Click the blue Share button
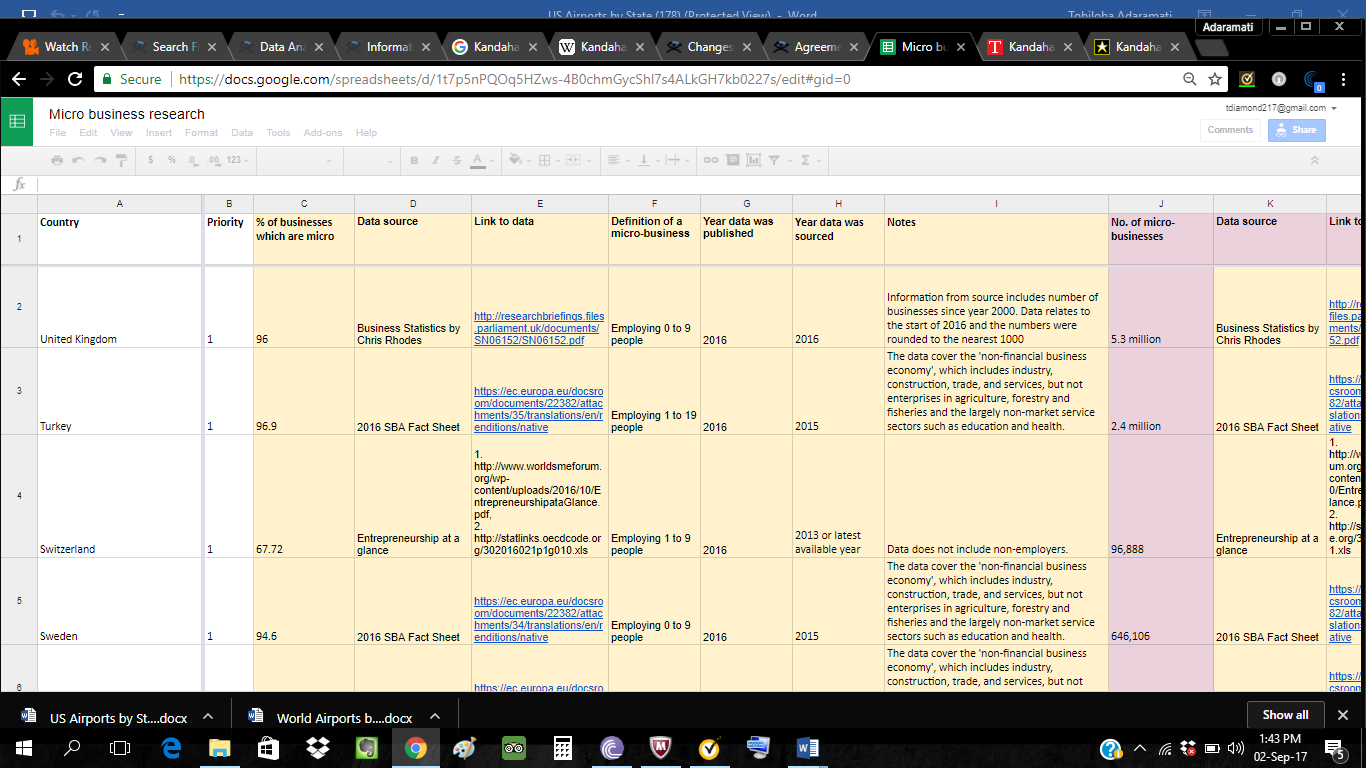Screen dimensions: 1366x768 click(x=1296, y=130)
